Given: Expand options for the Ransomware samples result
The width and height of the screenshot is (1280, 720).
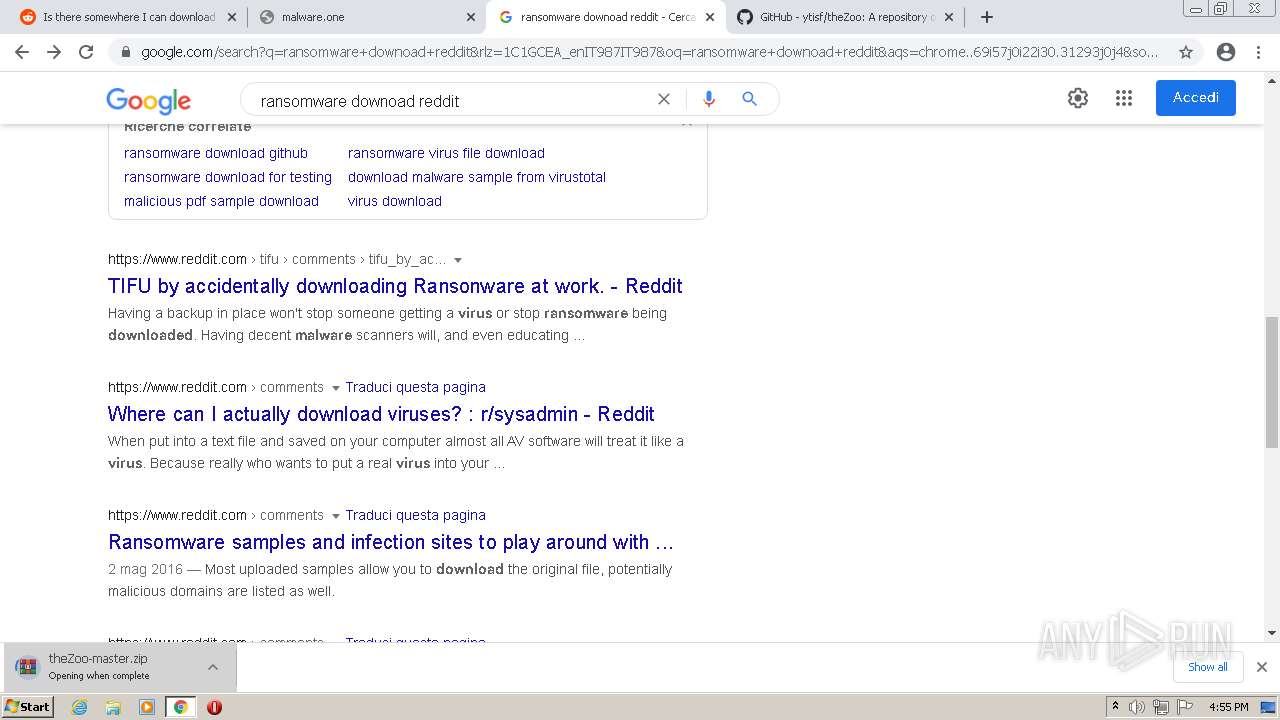Looking at the screenshot, I should point(335,516).
